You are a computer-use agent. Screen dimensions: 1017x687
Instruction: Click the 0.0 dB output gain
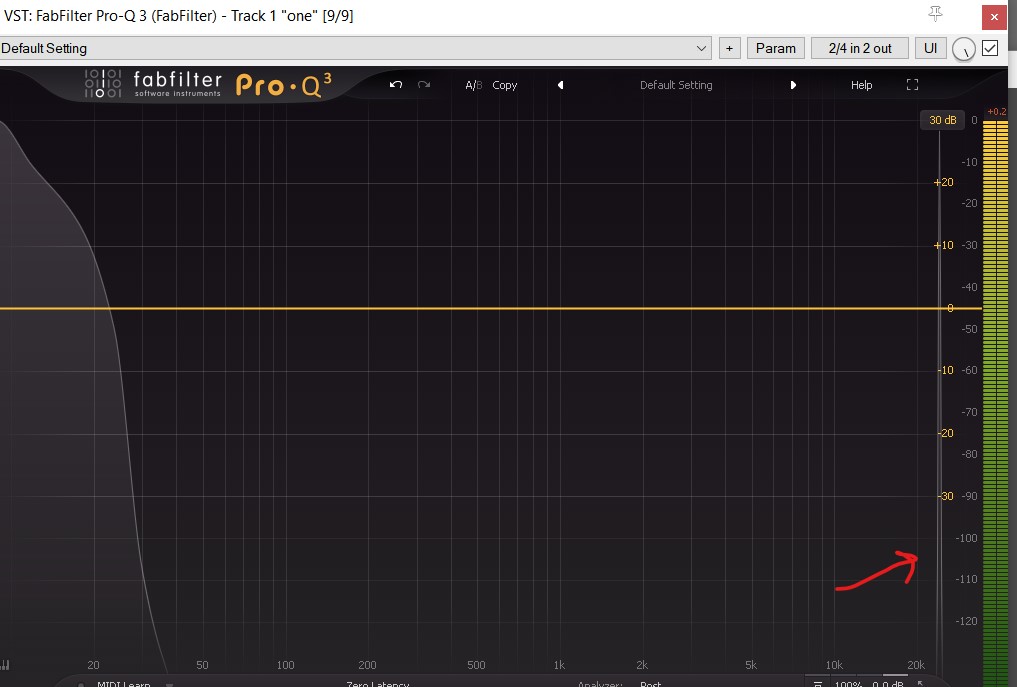[888, 684]
